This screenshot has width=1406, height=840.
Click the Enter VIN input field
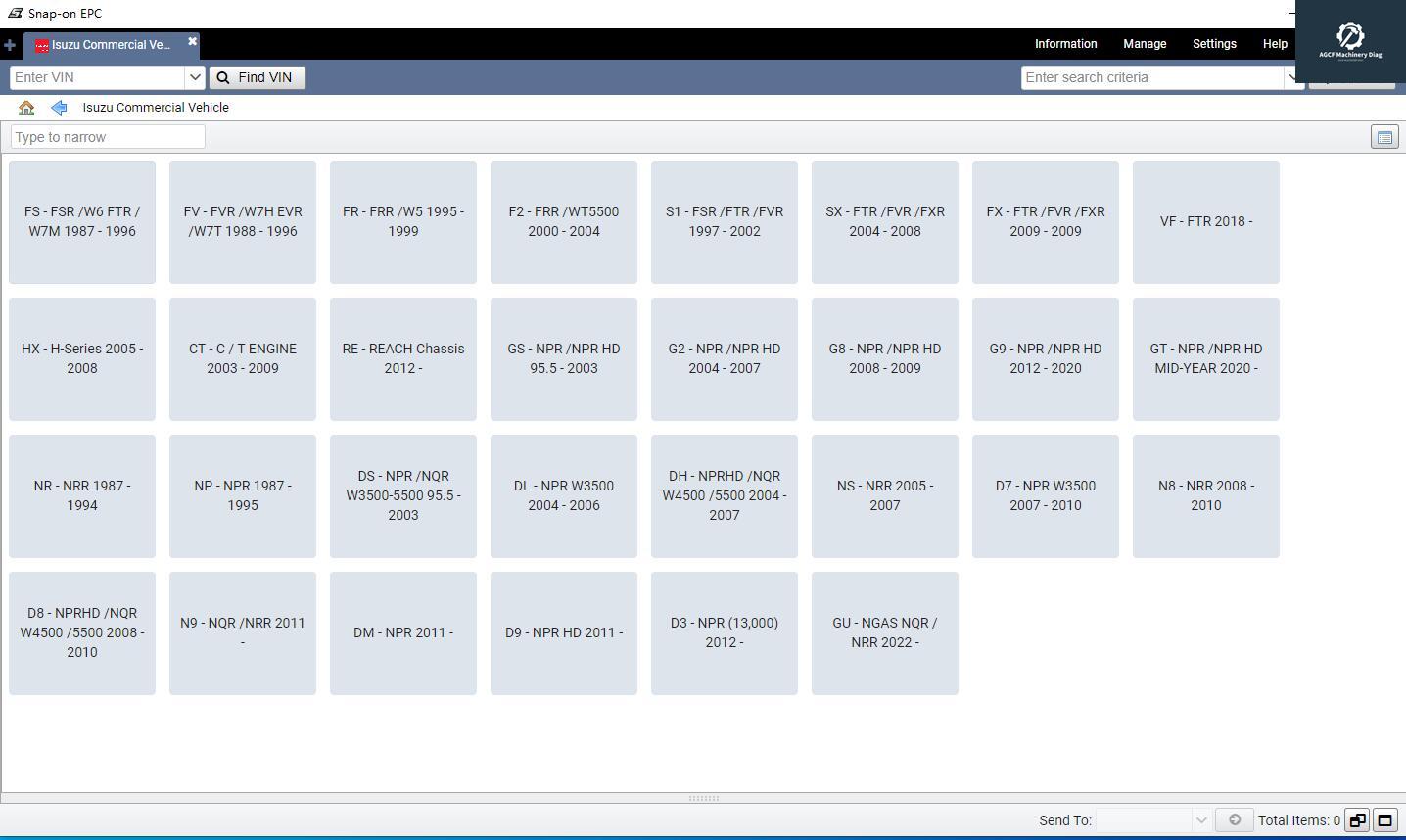click(x=97, y=77)
